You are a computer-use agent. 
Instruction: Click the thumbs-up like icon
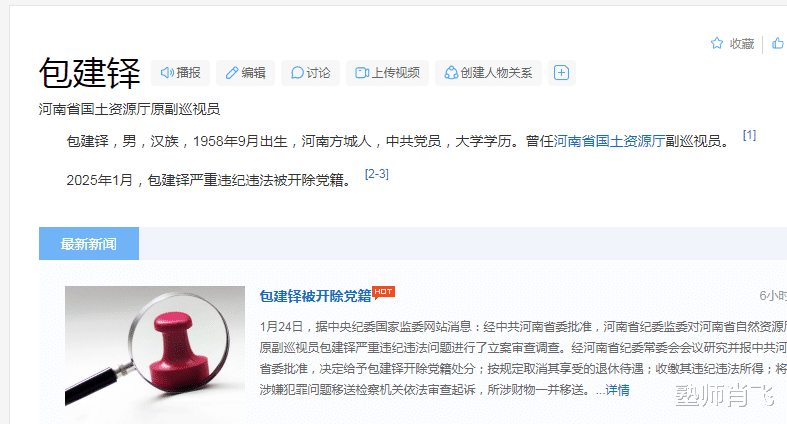[777, 44]
